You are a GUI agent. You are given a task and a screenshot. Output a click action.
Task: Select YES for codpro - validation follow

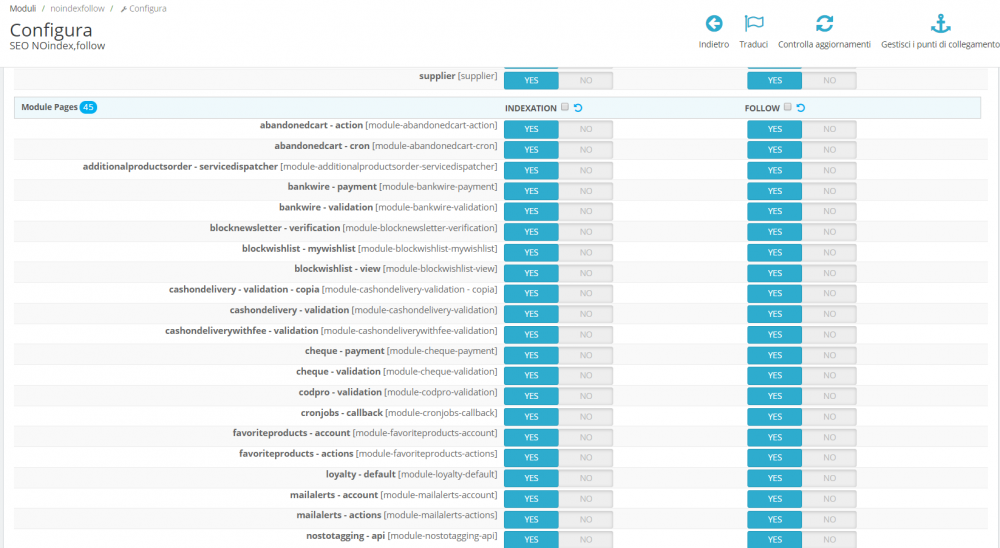[x=775, y=396]
